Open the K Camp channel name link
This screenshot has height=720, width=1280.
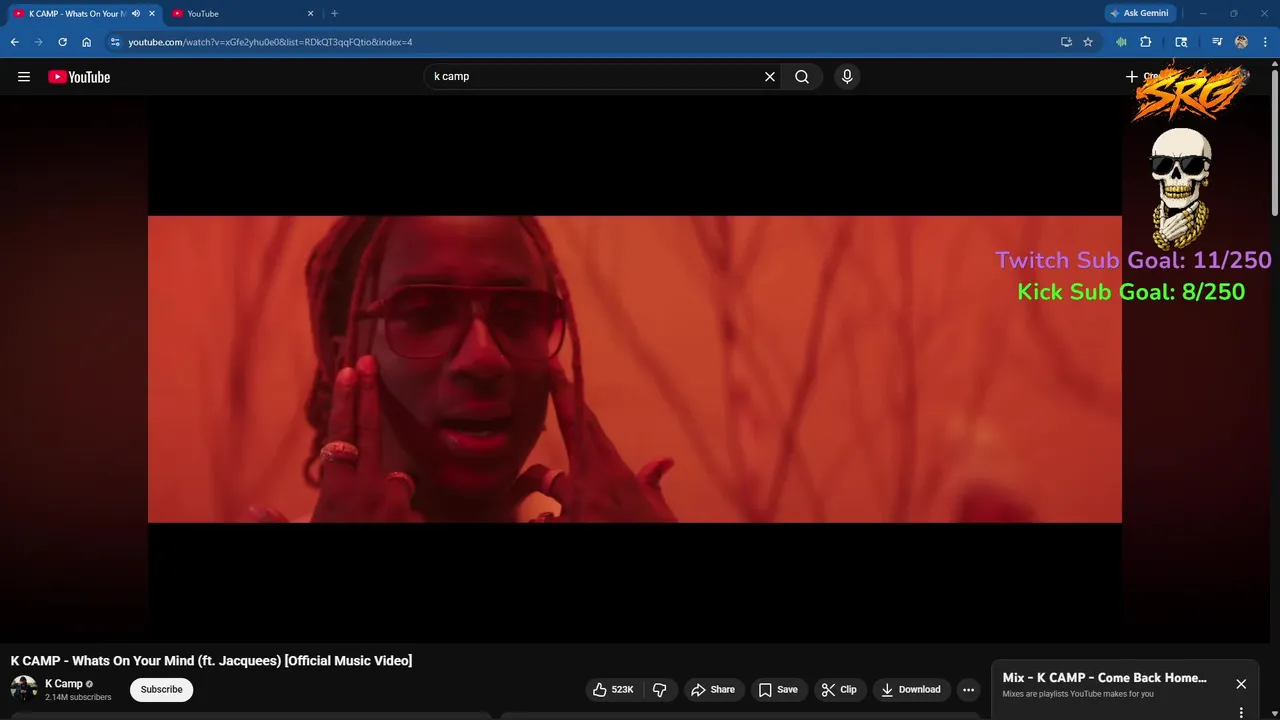coord(63,684)
